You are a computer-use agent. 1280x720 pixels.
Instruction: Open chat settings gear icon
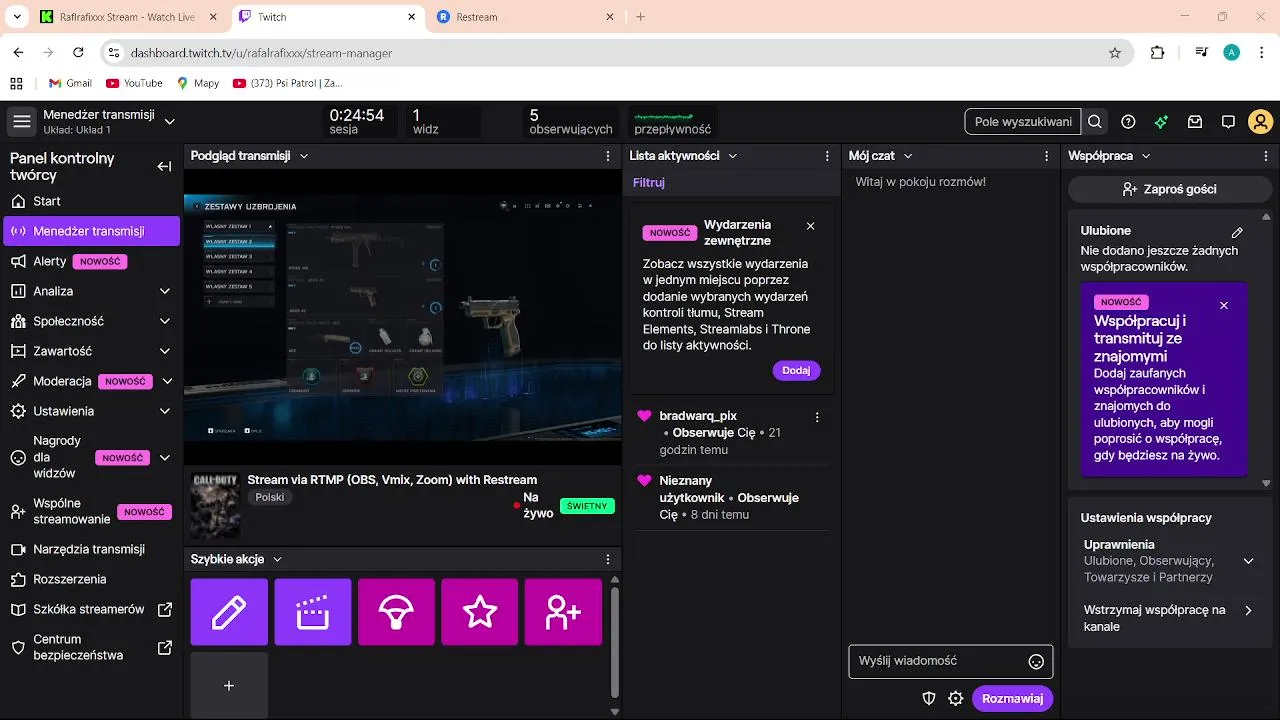point(956,698)
